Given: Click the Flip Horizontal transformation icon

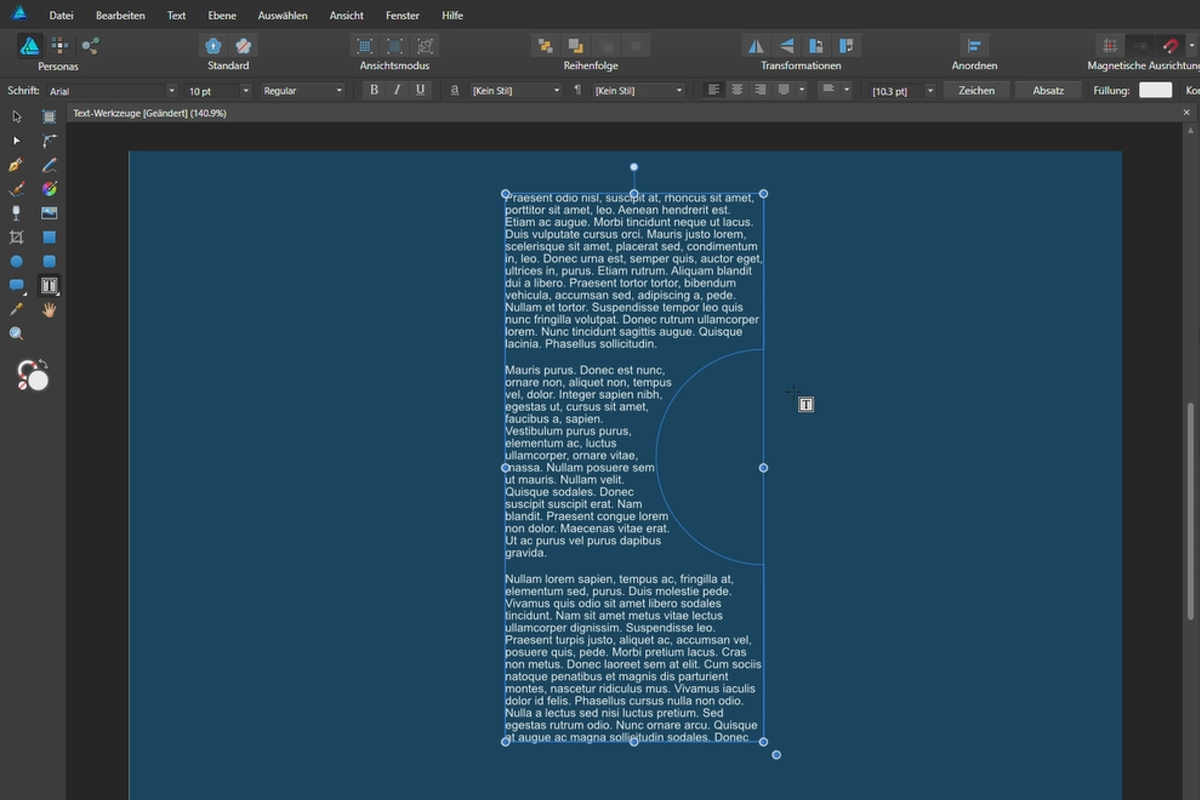Looking at the screenshot, I should coord(756,46).
